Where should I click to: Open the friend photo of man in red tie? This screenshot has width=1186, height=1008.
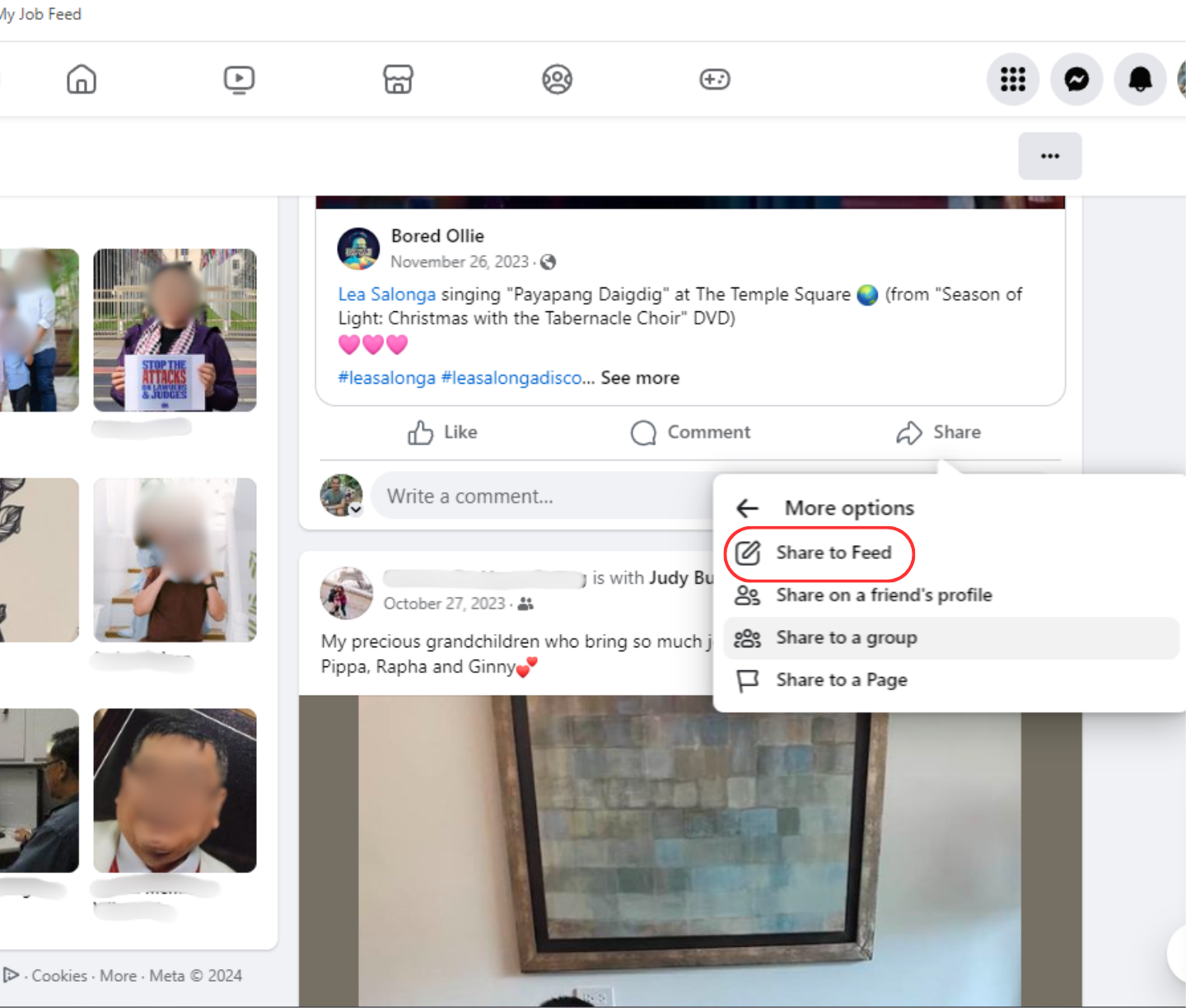(175, 791)
